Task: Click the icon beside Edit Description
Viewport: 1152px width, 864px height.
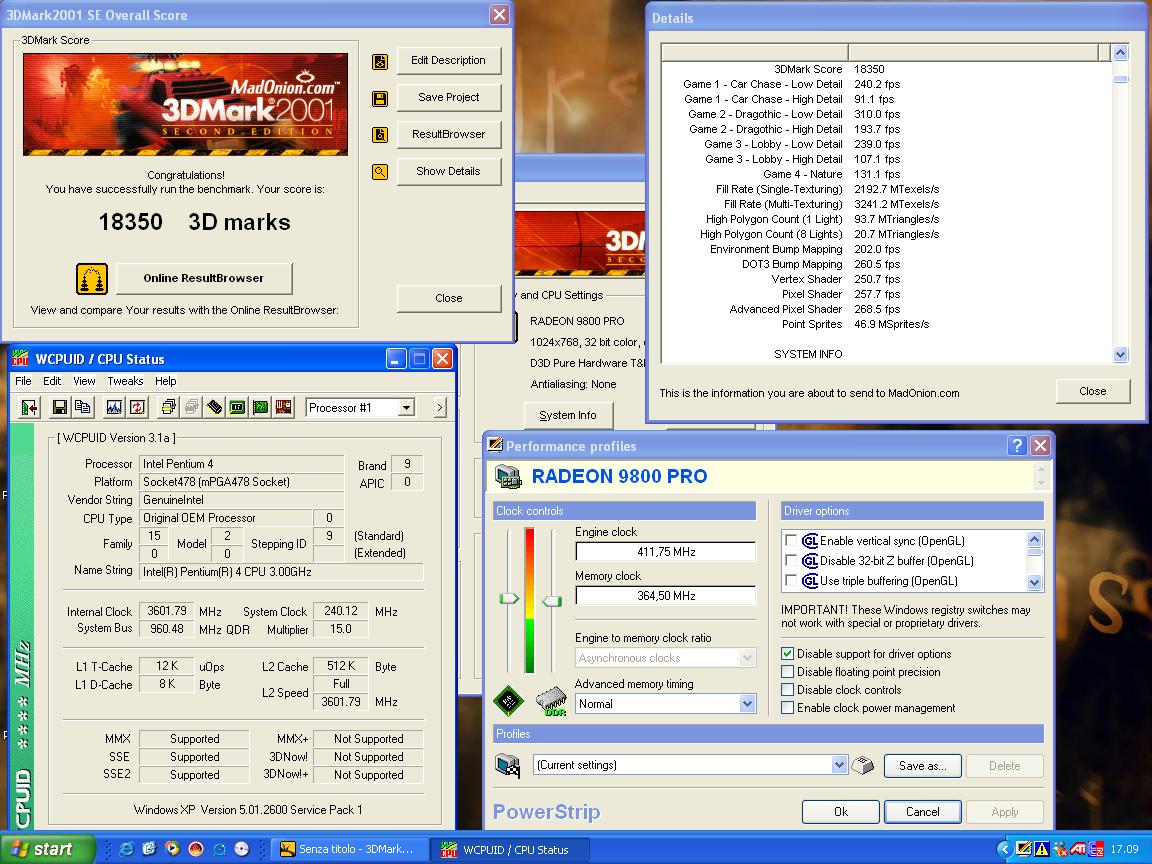Action: pyautogui.click(x=380, y=62)
